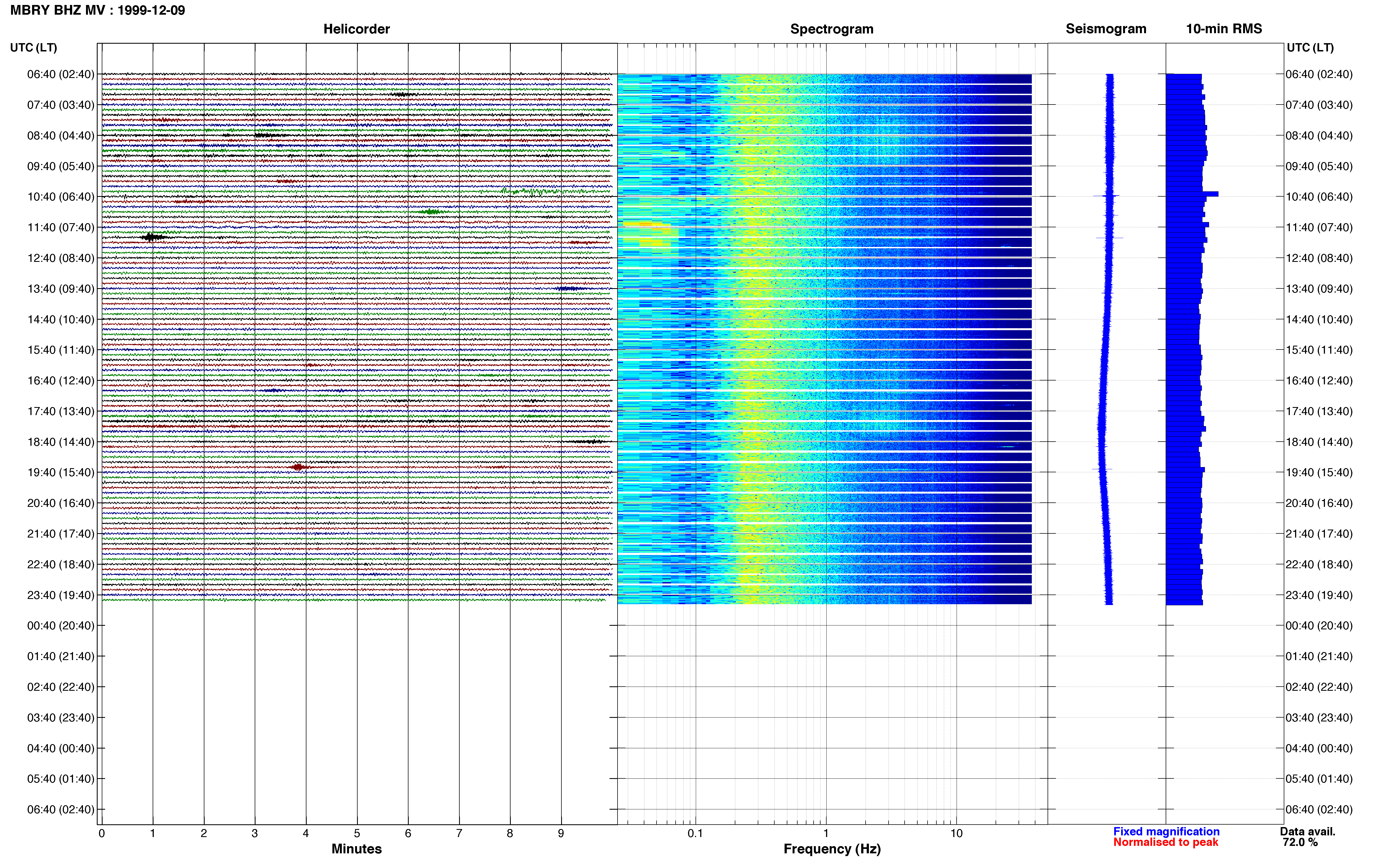Click the left time label '02:40 (22:40)'
The height and width of the screenshot is (868, 1388).
point(61,687)
